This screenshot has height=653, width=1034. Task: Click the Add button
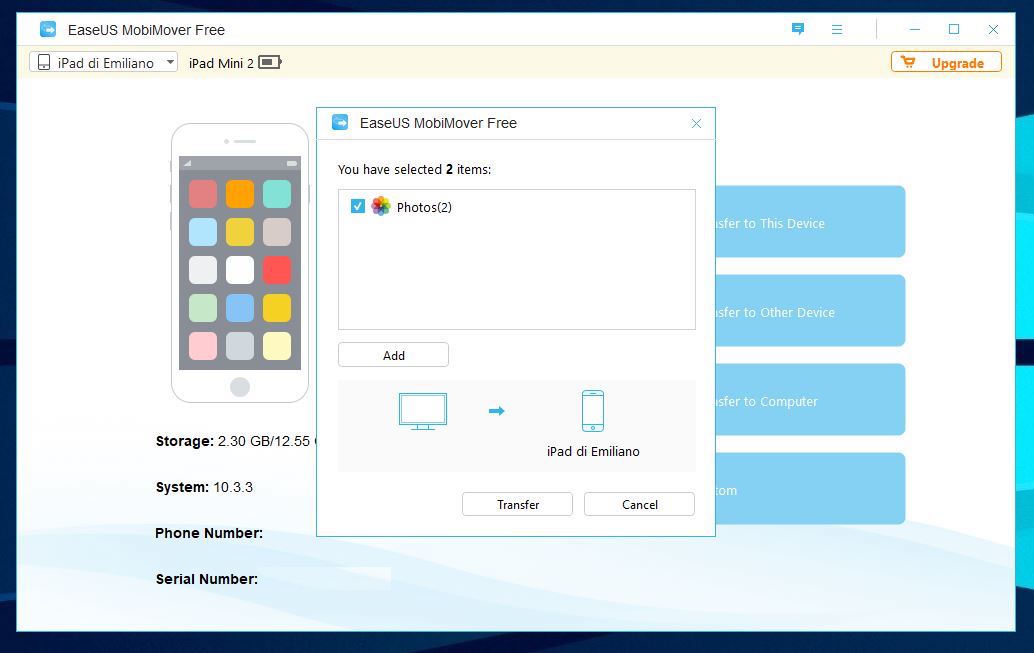coord(393,355)
